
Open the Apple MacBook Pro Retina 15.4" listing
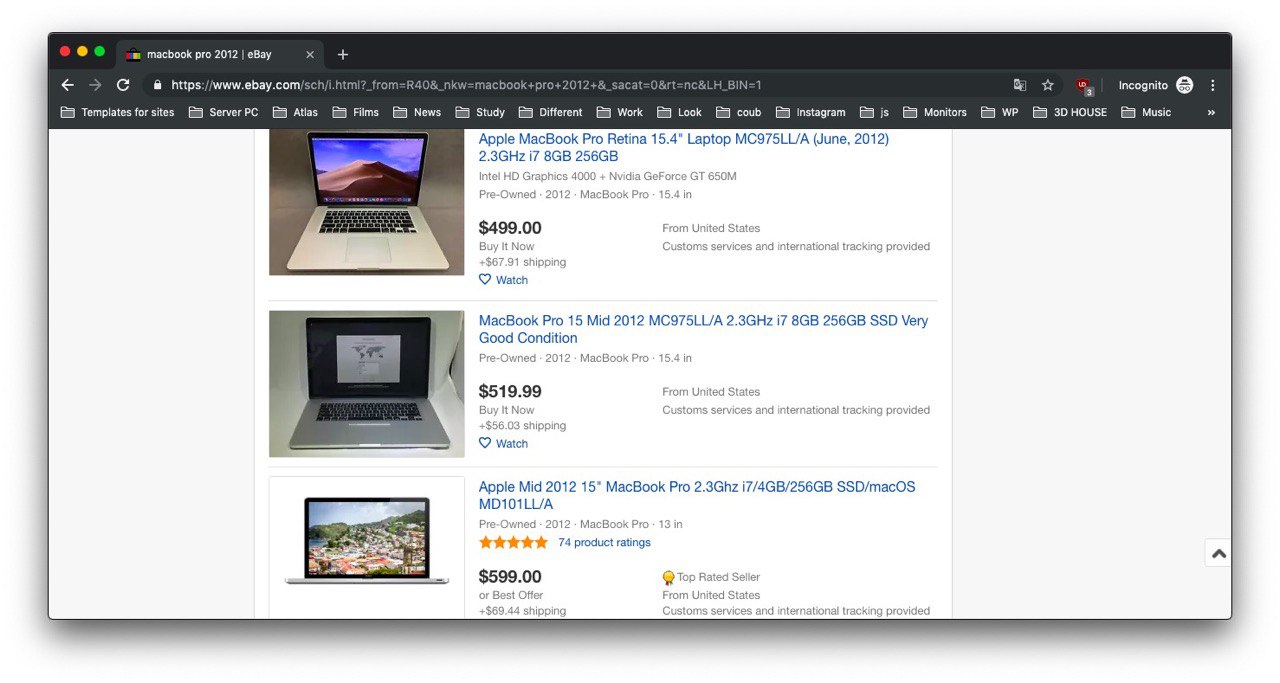coord(683,148)
